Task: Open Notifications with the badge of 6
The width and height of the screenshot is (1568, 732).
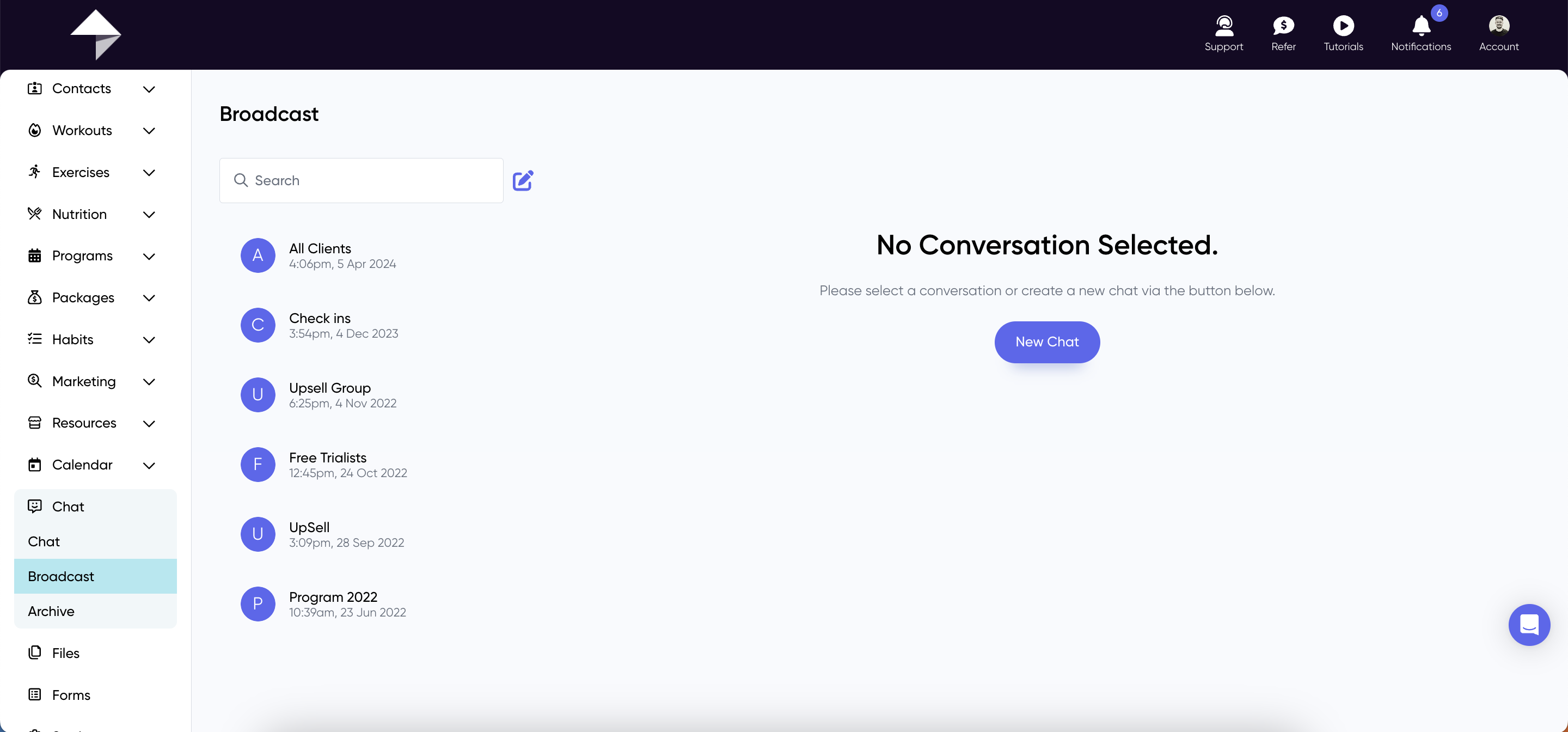Action: click(1420, 27)
